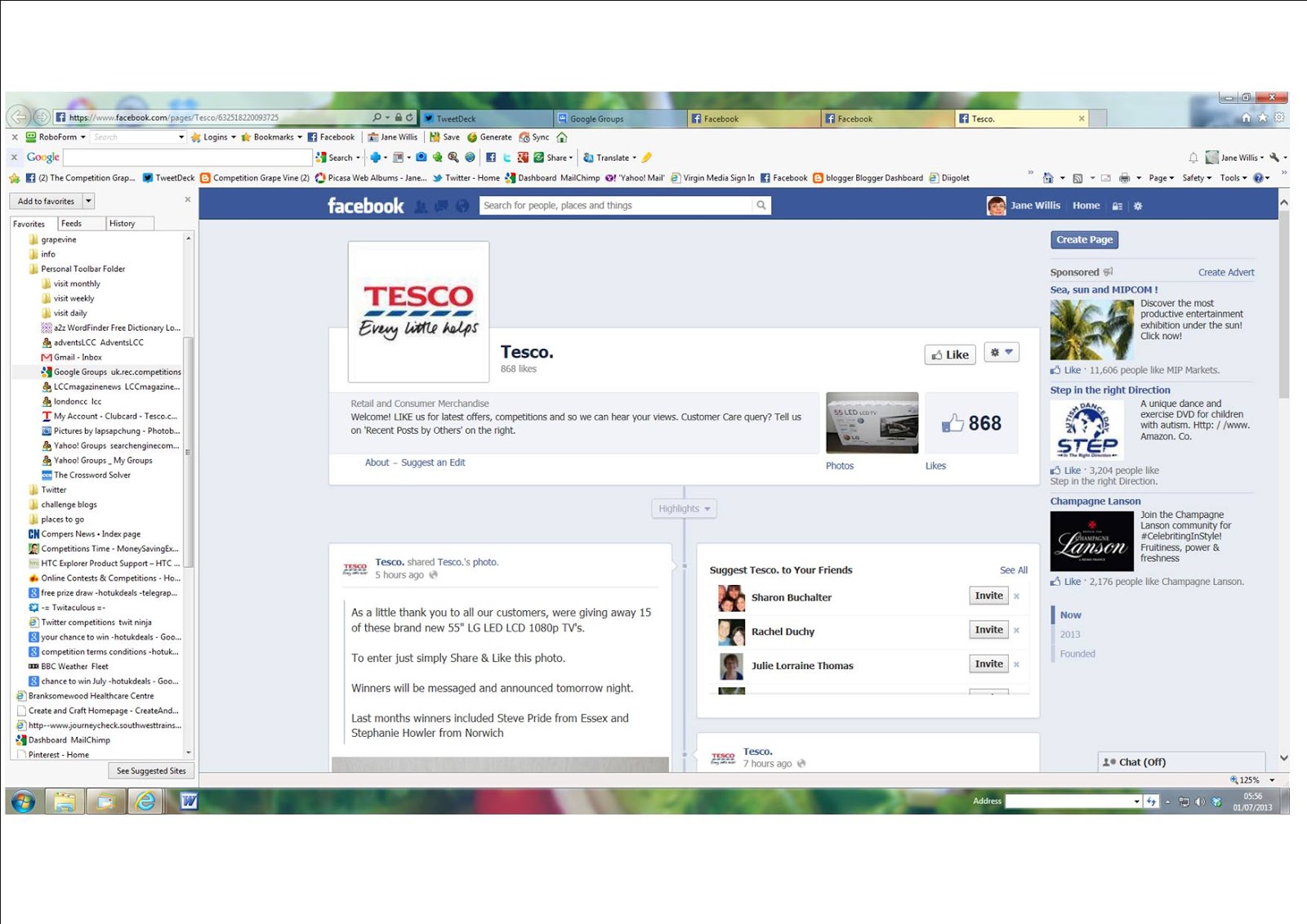The image size is (1307, 924).
Task: Click the Windows Start button
Action: 23,801
